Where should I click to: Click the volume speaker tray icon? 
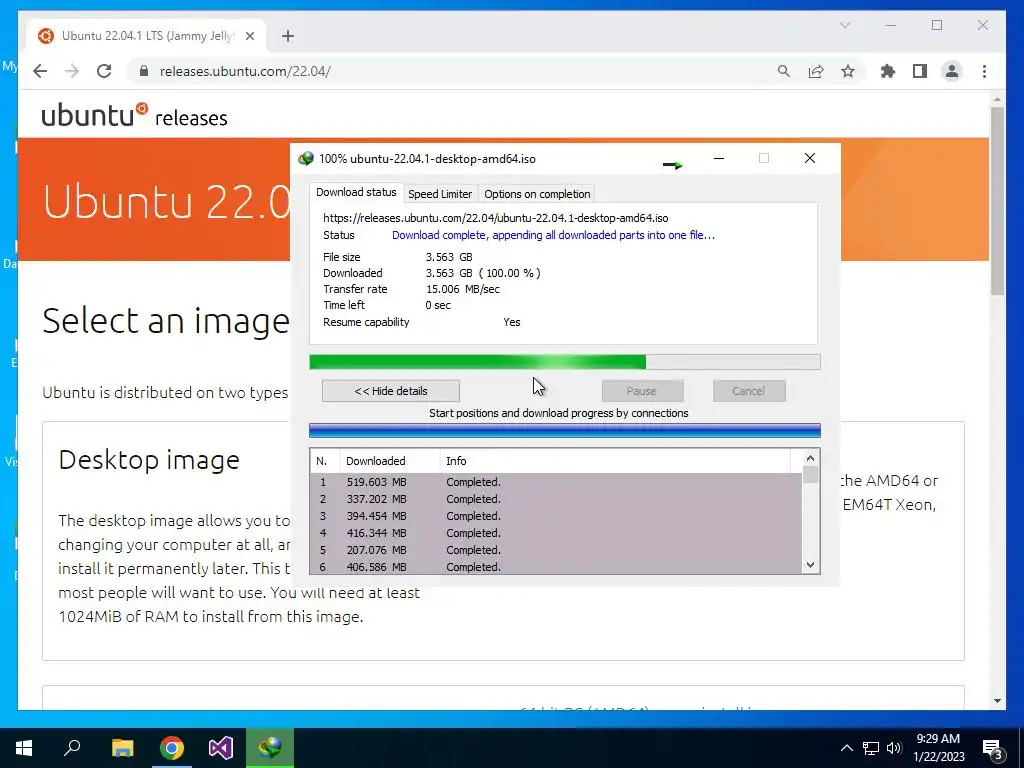pyautogui.click(x=894, y=748)
